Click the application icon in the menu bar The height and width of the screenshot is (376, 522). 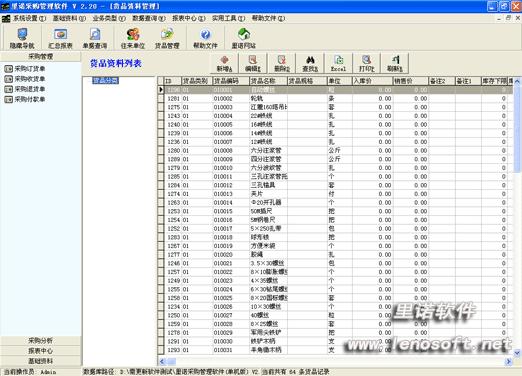click(6, 18)
